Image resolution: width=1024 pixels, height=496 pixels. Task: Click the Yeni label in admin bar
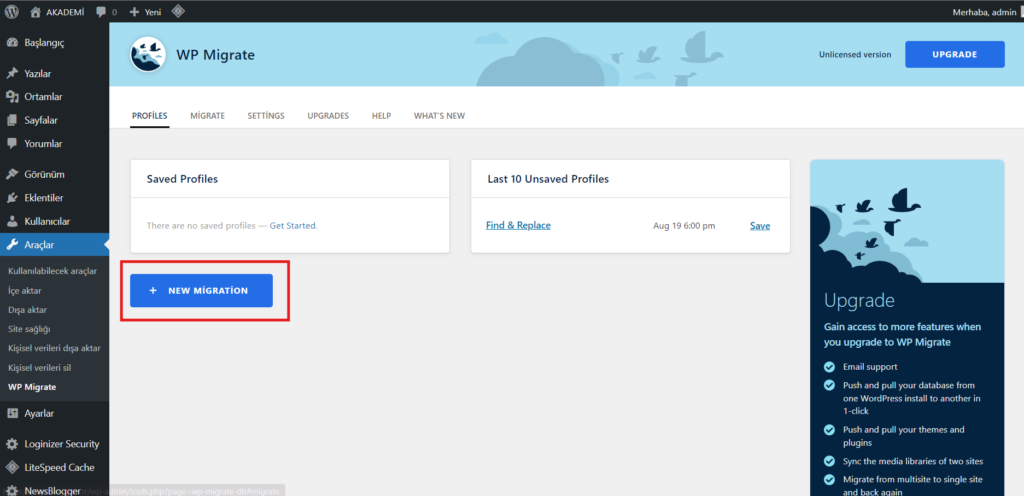coord(152,12)
